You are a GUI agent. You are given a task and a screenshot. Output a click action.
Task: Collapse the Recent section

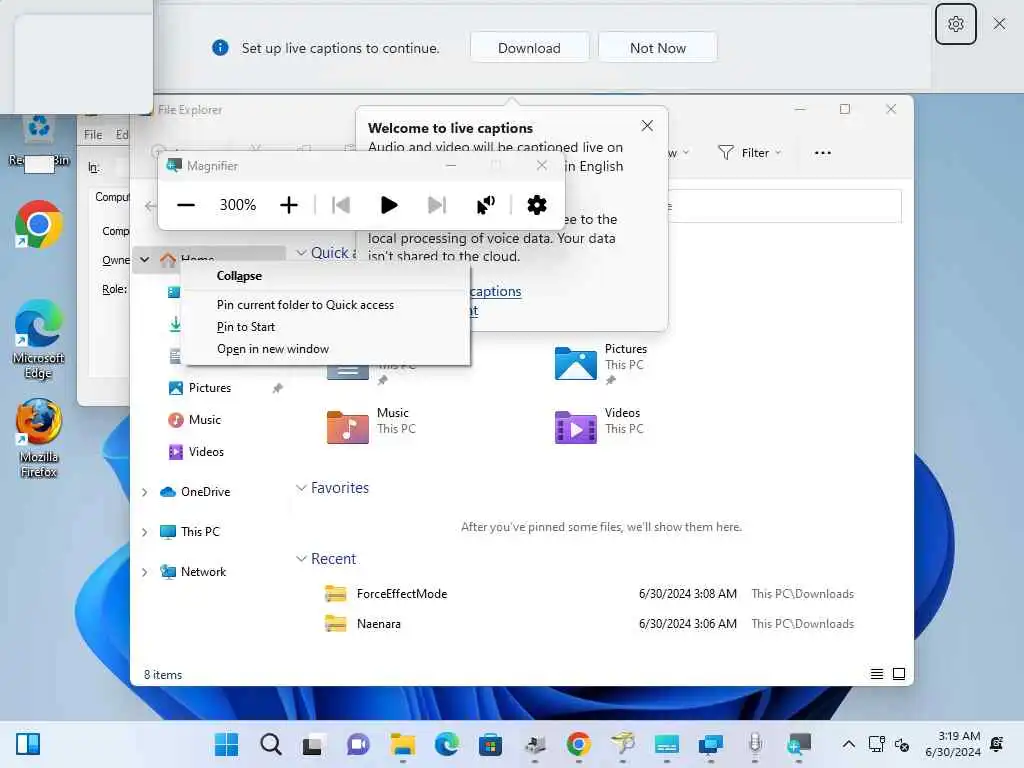[x=301, y=559]
